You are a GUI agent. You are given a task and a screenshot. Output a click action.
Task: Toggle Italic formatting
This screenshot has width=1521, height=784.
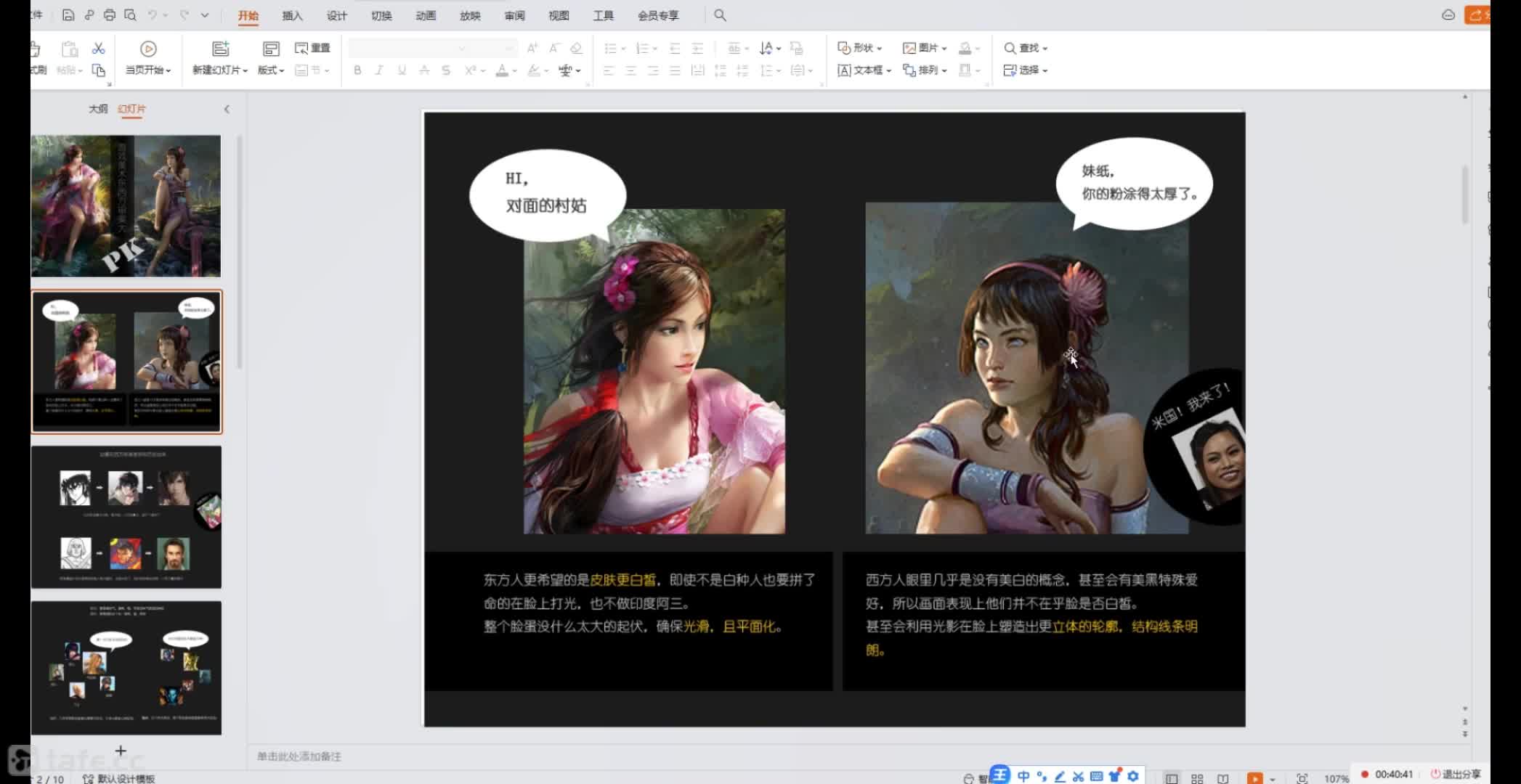pyautogui.click(x=379, y=70)
